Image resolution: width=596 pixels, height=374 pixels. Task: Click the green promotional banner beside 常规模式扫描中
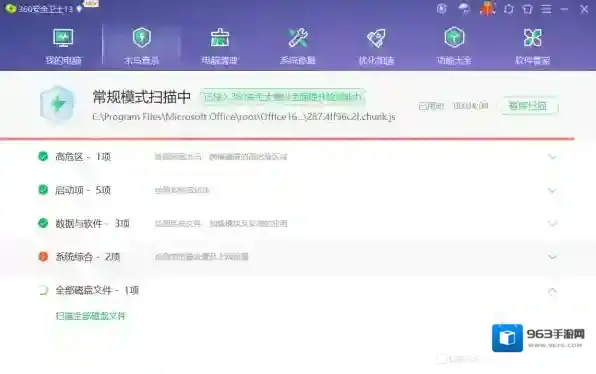[x=282, y=97]
